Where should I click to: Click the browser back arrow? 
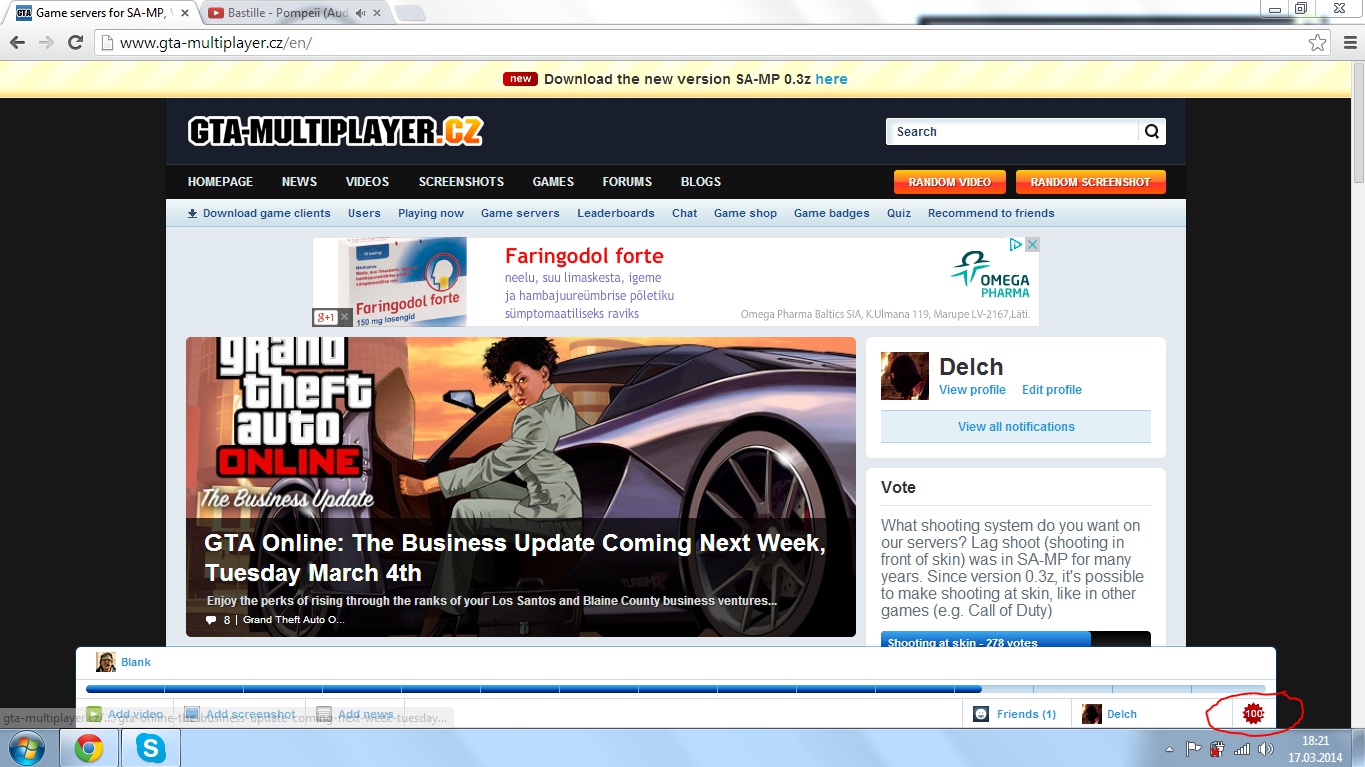click(x=17, y=43)
